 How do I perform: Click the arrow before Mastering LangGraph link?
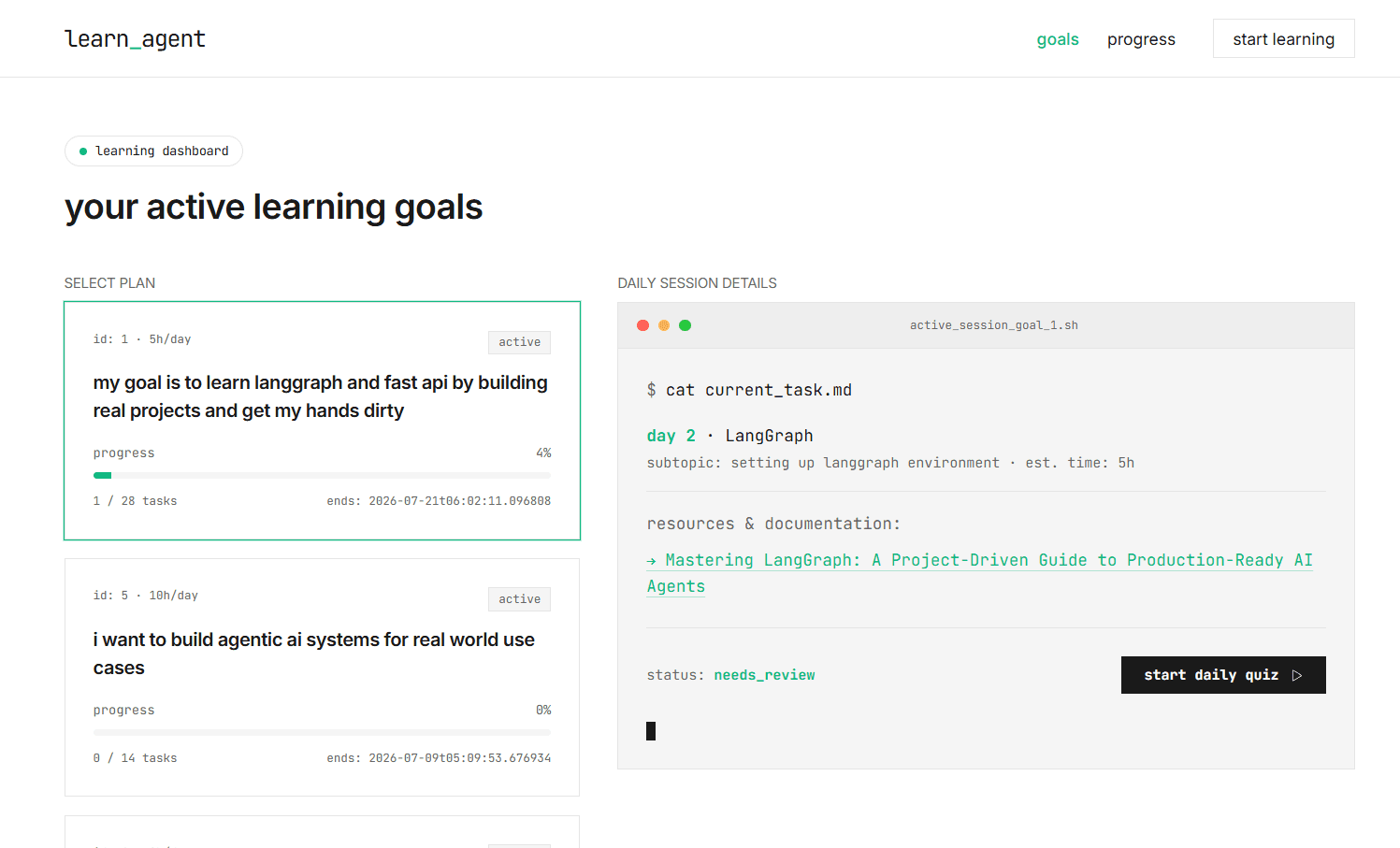(652, 561)
